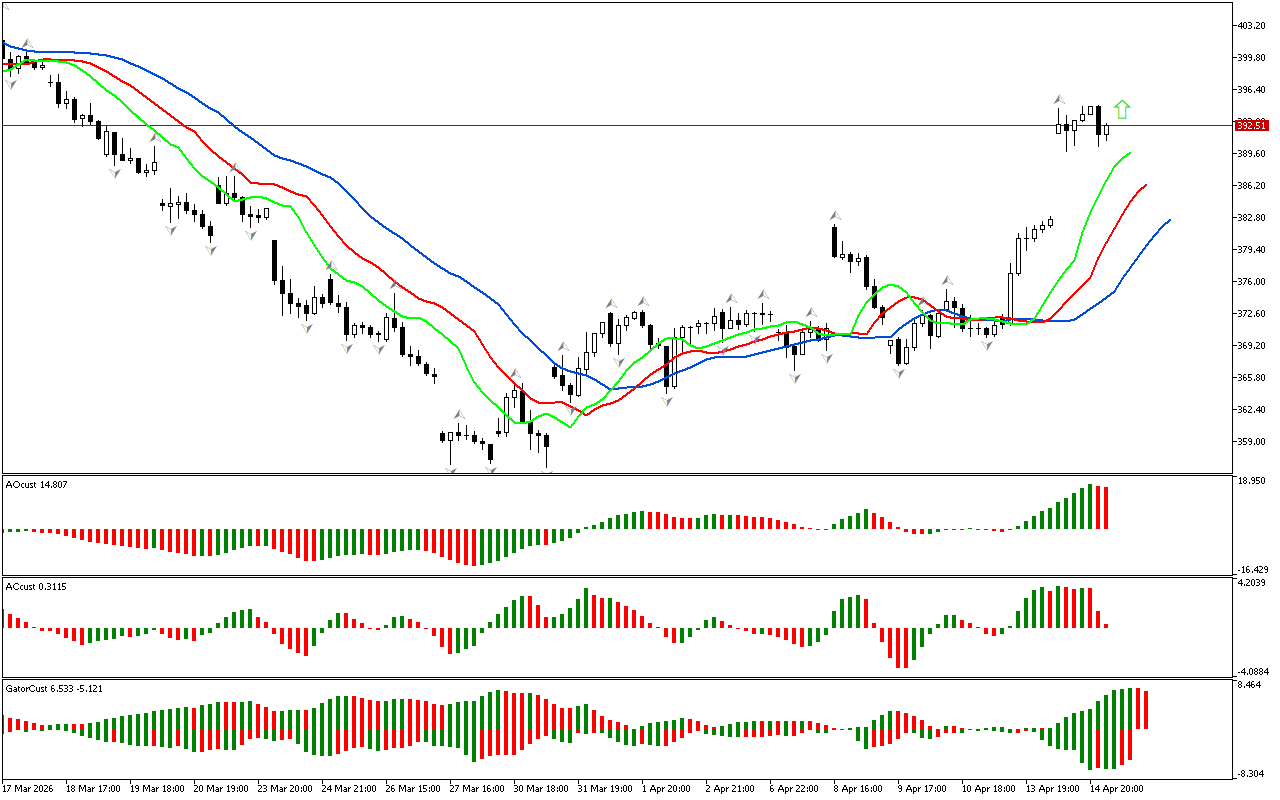Click the up fractal above the newest candle cluster

pyautogui.click(x=1057, y=100)
